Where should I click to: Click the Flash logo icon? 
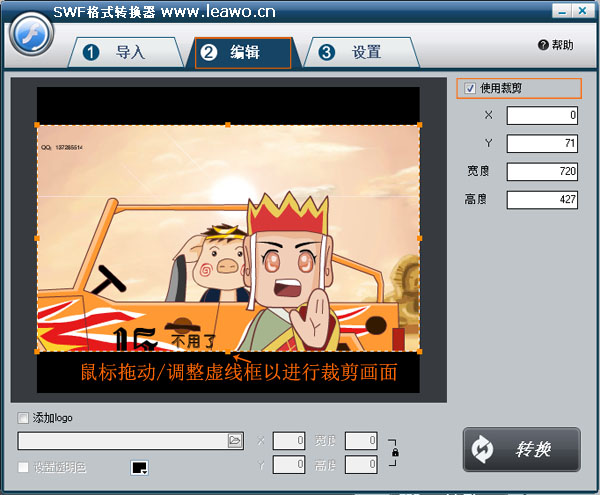tap(31, 34)
